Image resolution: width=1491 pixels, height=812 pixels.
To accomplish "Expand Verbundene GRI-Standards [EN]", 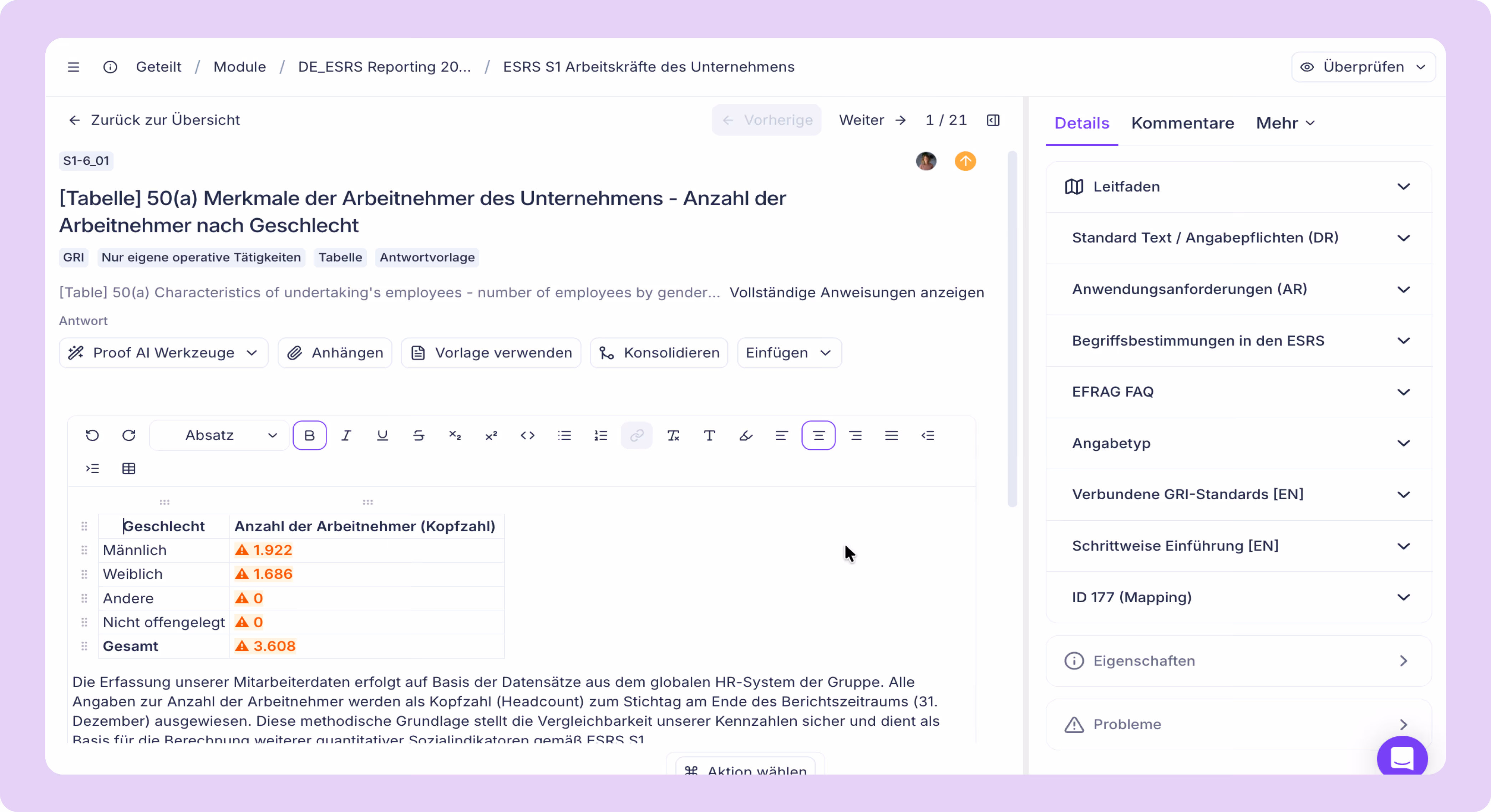I will (1238, 495).
